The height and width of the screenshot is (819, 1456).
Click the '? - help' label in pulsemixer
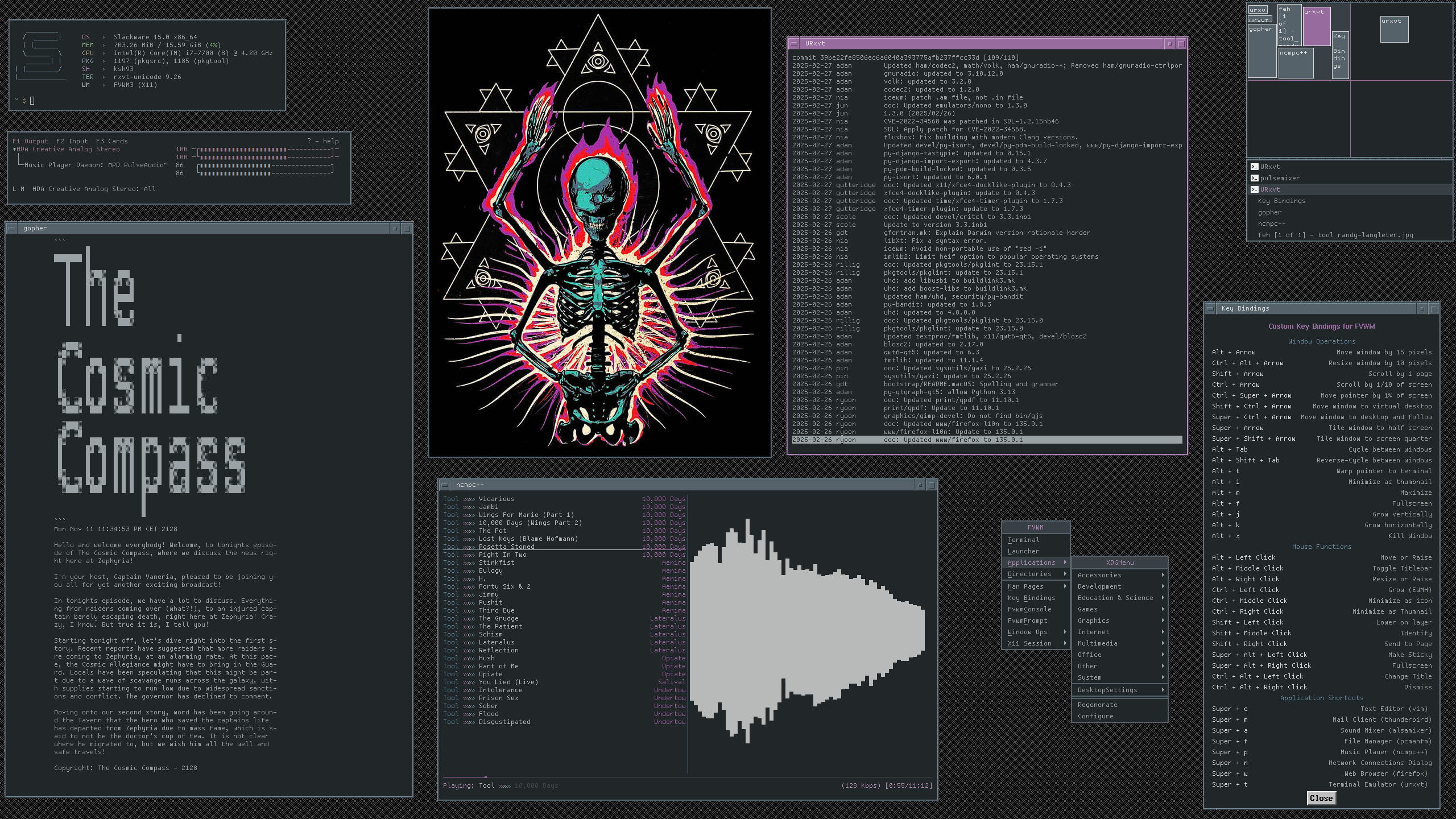322,141
